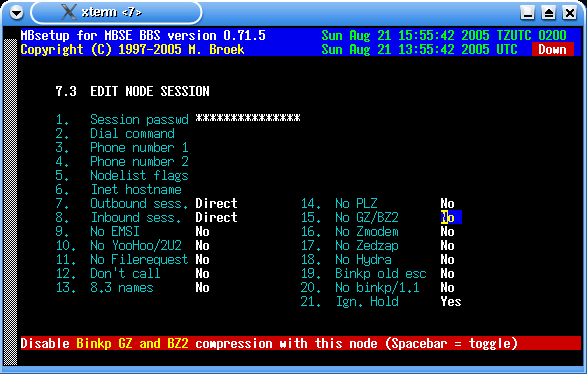Maximize the xterm window

(548, 13)
